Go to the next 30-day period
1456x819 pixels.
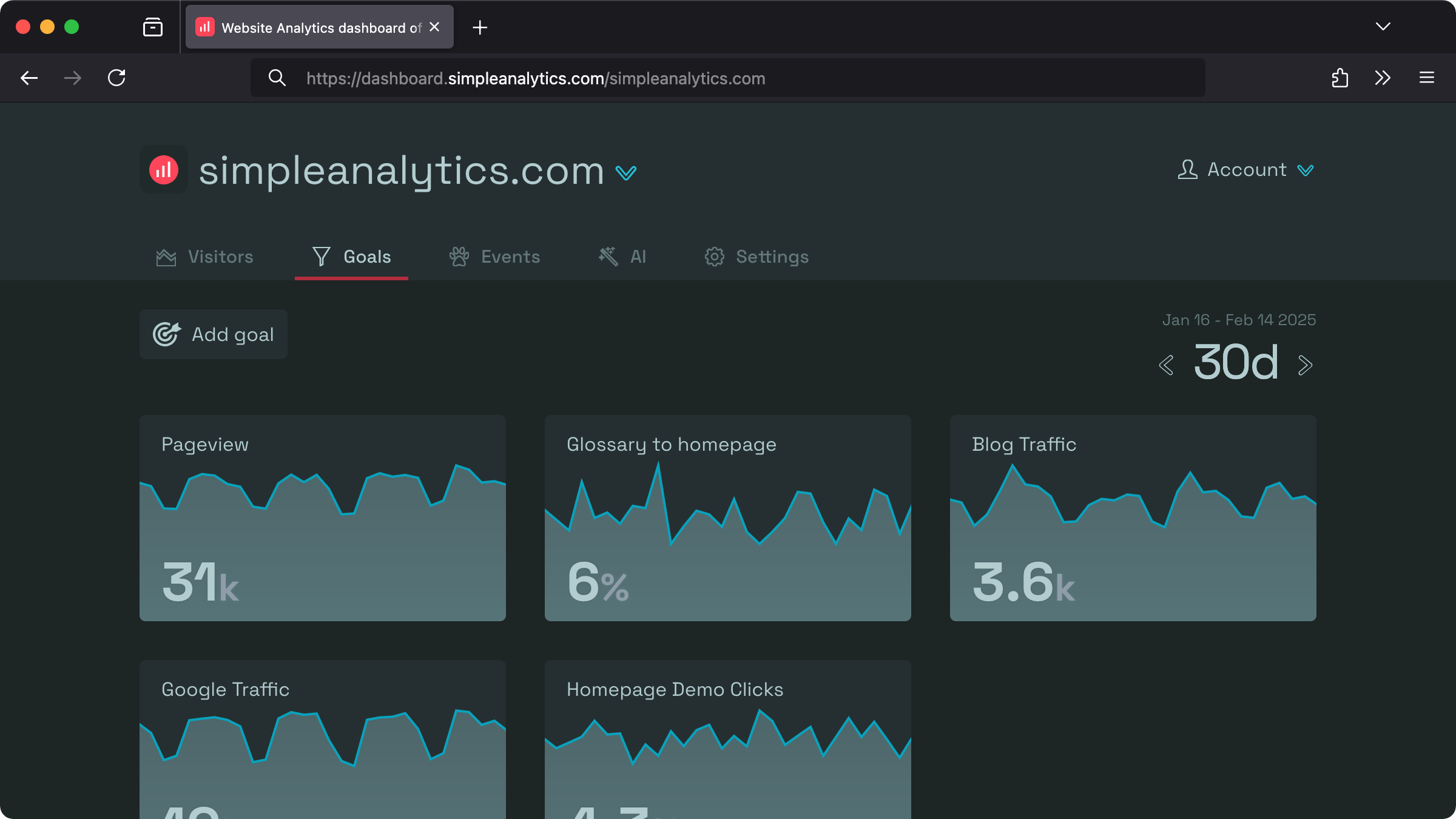pos(1306,365)
